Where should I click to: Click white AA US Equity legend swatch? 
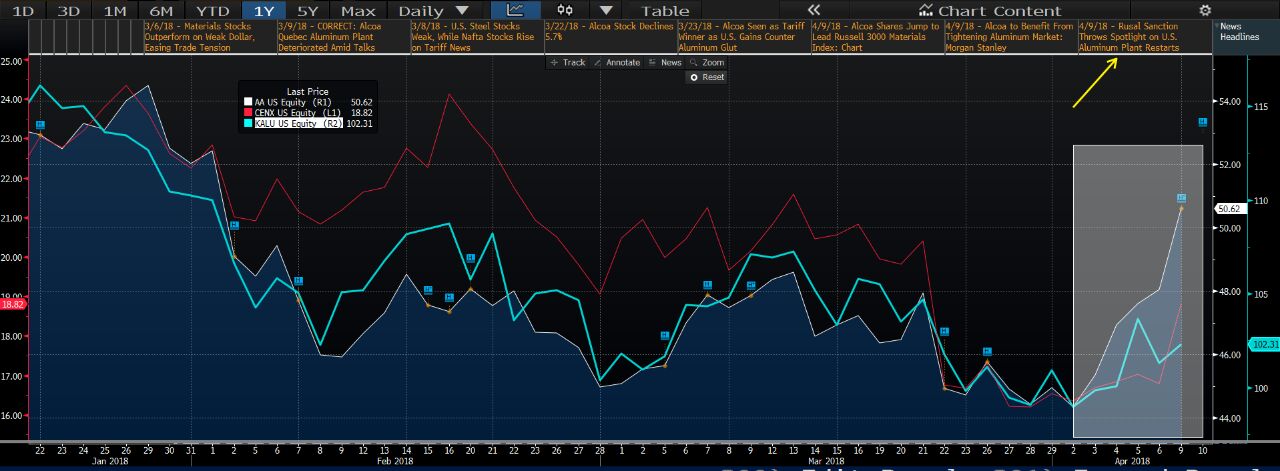[x=248, y=102]
